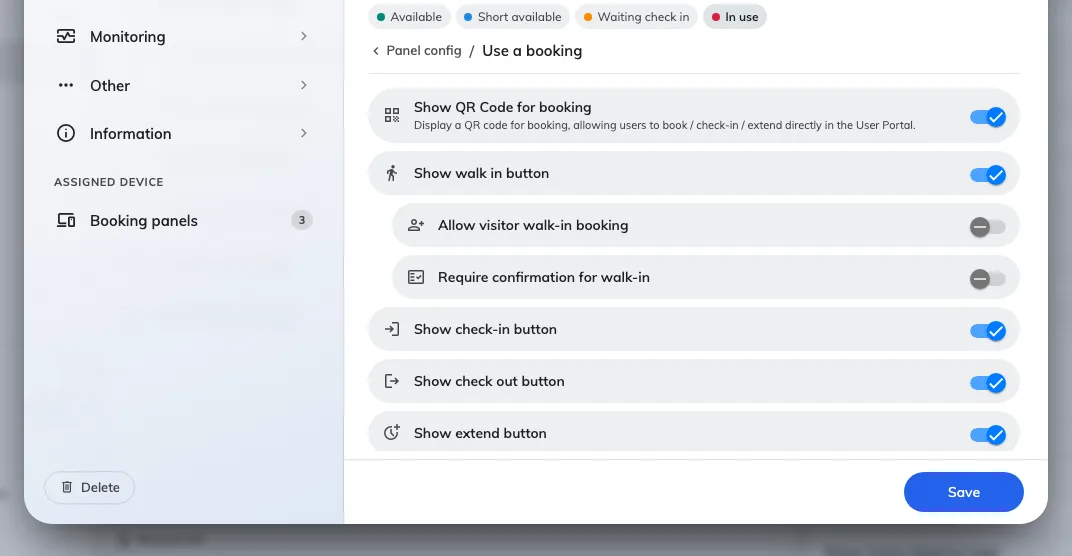This screenshot has height=556, width=1072.
Task: Select the Available status tab
Action: pyautogui.click(x=409, y=17)
